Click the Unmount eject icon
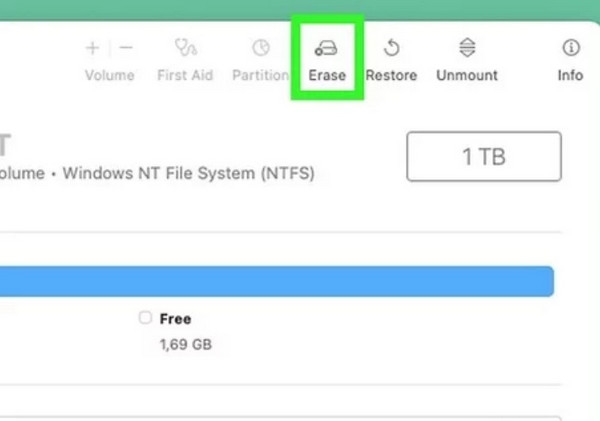Screen dimensions: 600x421 click(467, 47)
